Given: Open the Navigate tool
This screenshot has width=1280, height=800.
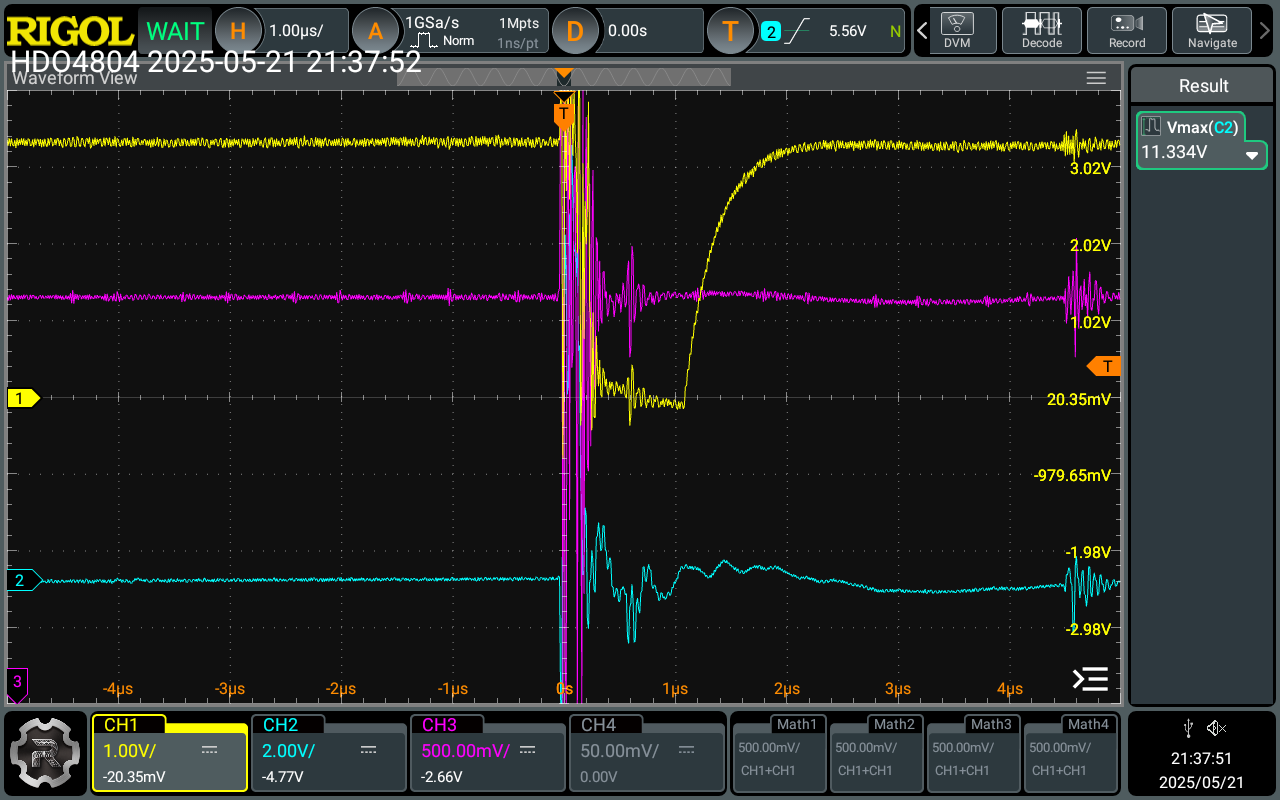Looking at the screenshot, I should (x=1212, y=31).
